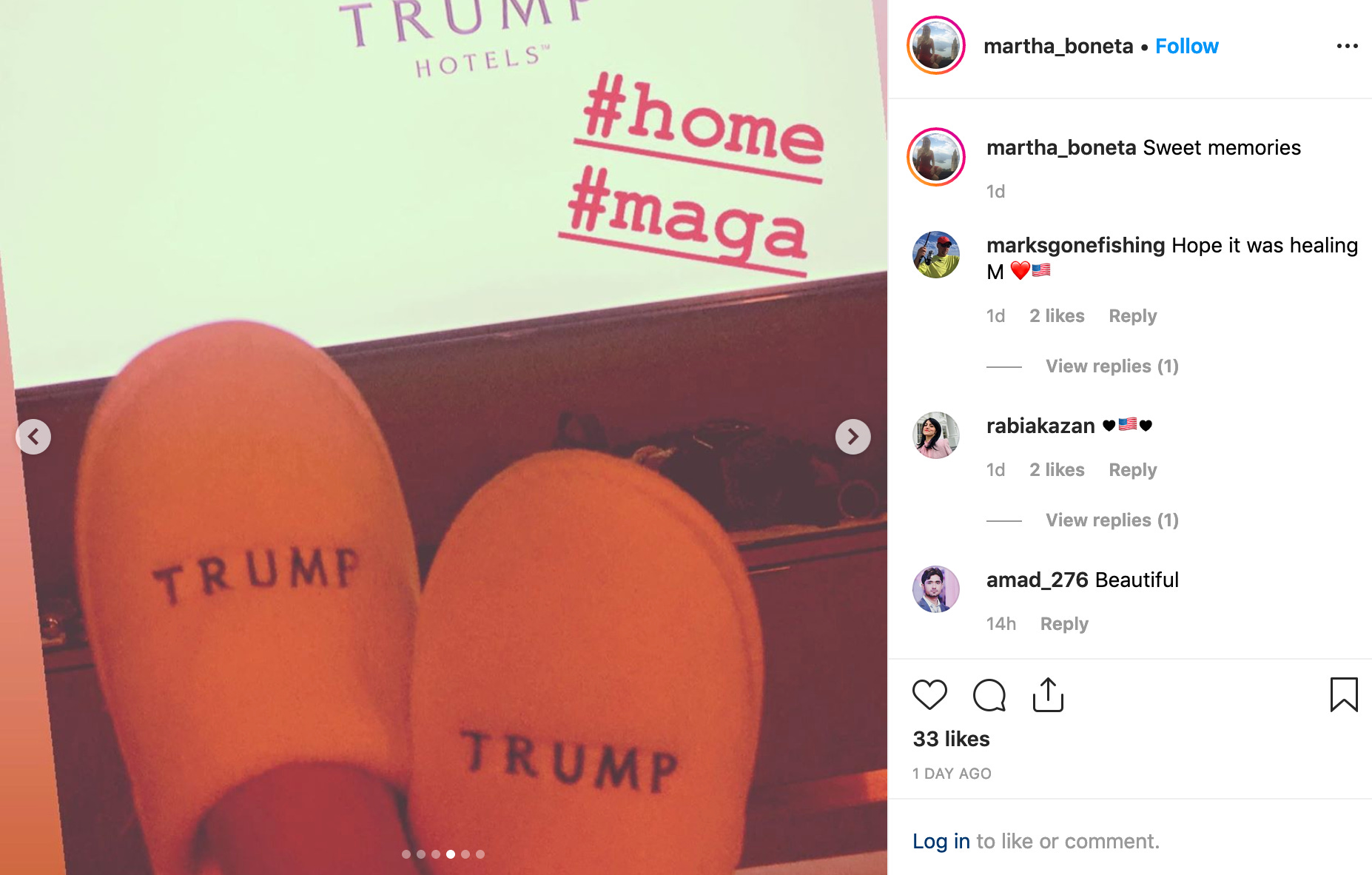Save the post with the bookmark icon
This screenshot has width=1372, height=875.
tap(1344, 695)
